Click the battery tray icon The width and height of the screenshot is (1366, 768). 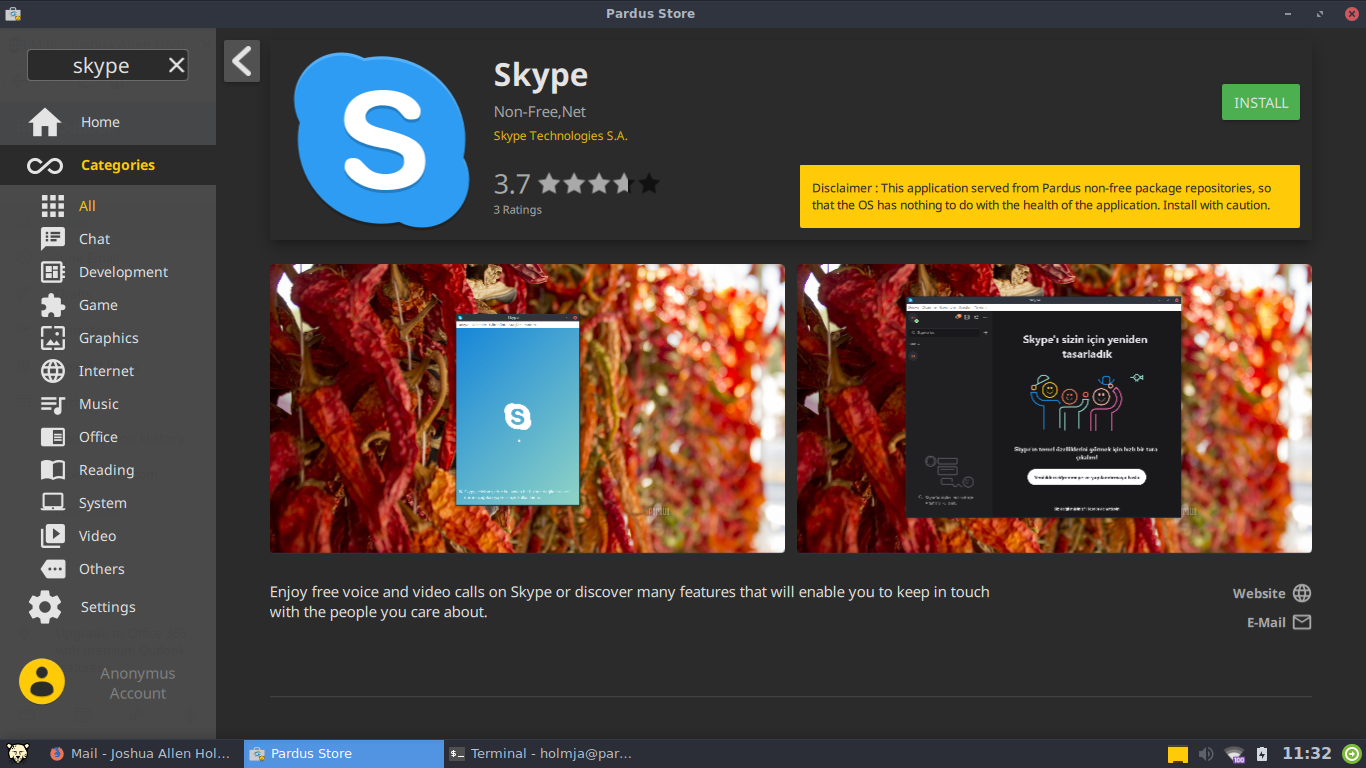(1262, 754)
